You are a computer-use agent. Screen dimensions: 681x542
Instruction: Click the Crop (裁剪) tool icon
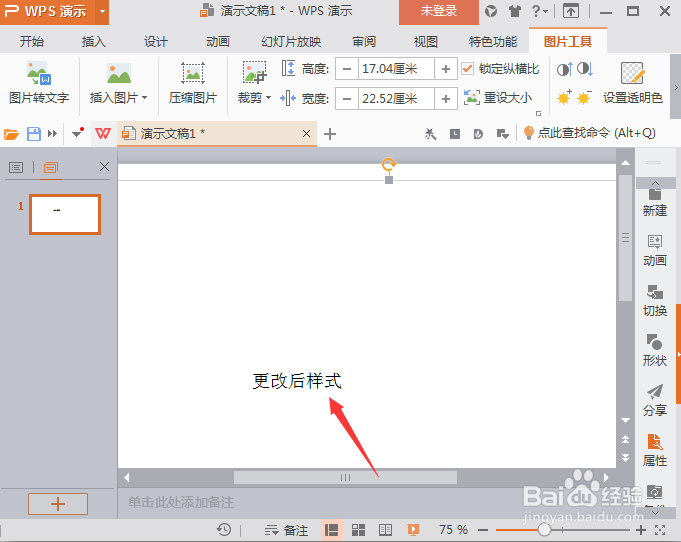tap(254, 73)
